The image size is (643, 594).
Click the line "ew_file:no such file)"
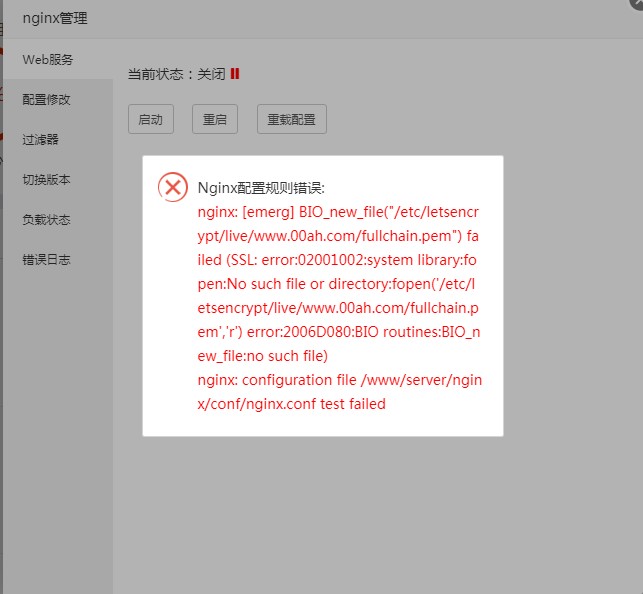coord(263,356)
